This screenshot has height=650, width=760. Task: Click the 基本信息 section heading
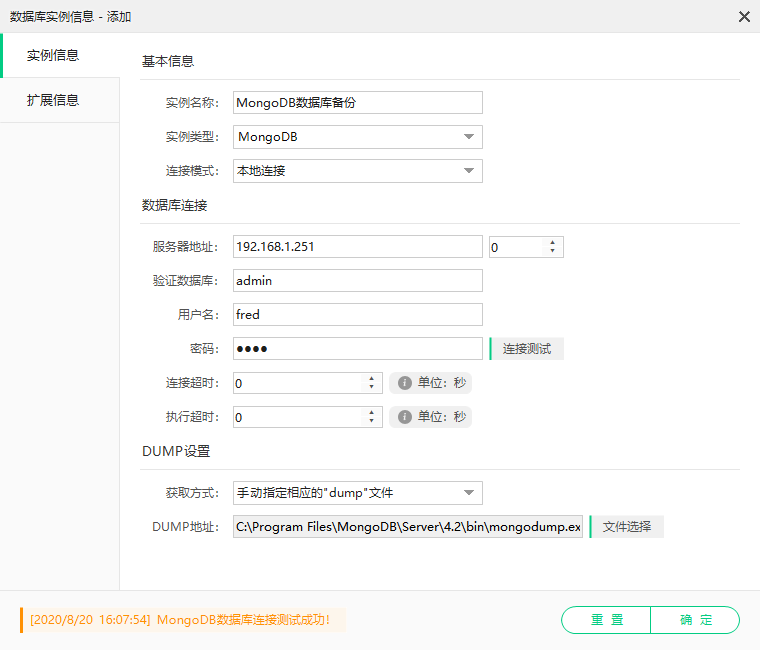[168, 61]
